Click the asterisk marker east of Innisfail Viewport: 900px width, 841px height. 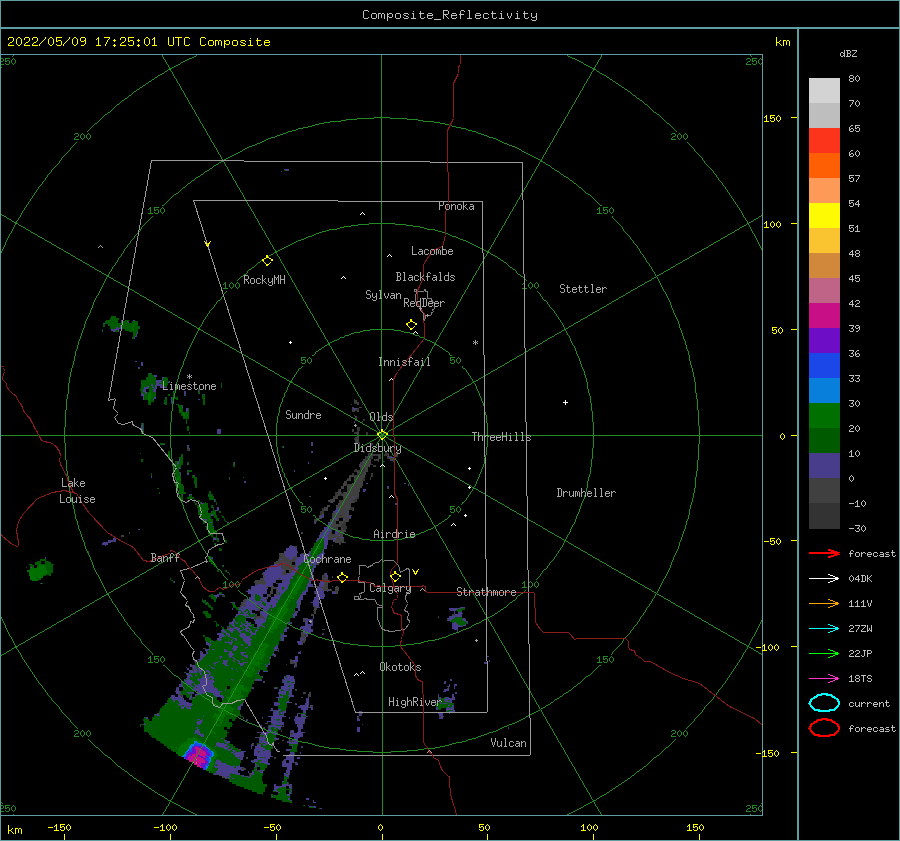[x=475, y=343]
